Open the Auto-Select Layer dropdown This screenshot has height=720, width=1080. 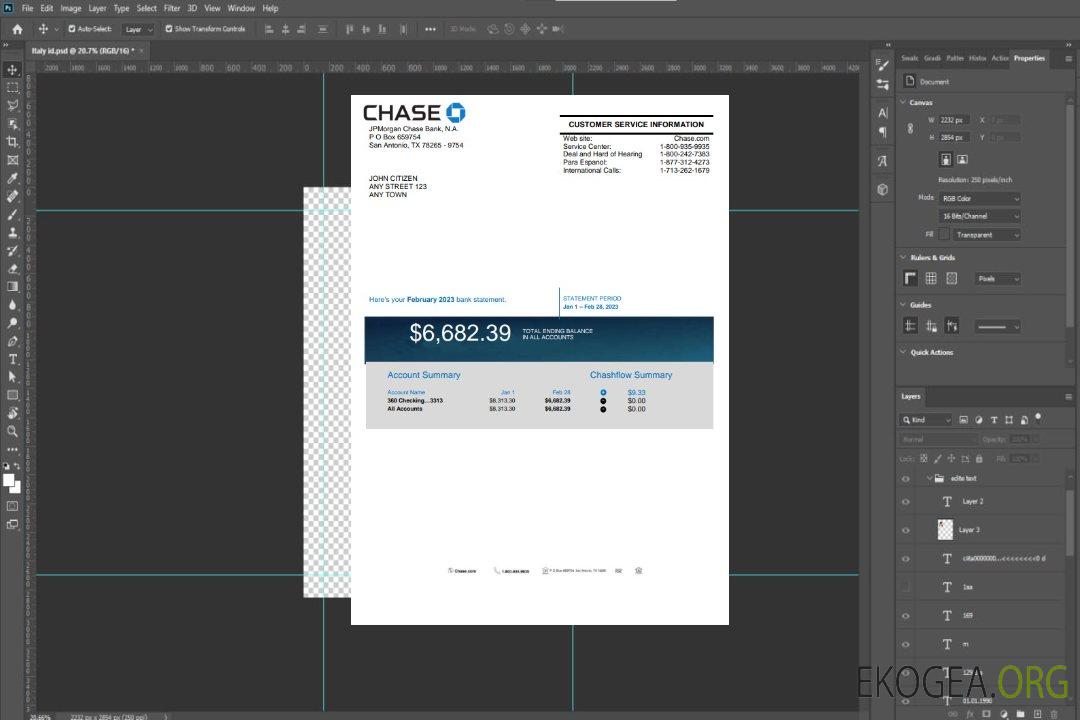click(x=138, y=29)
